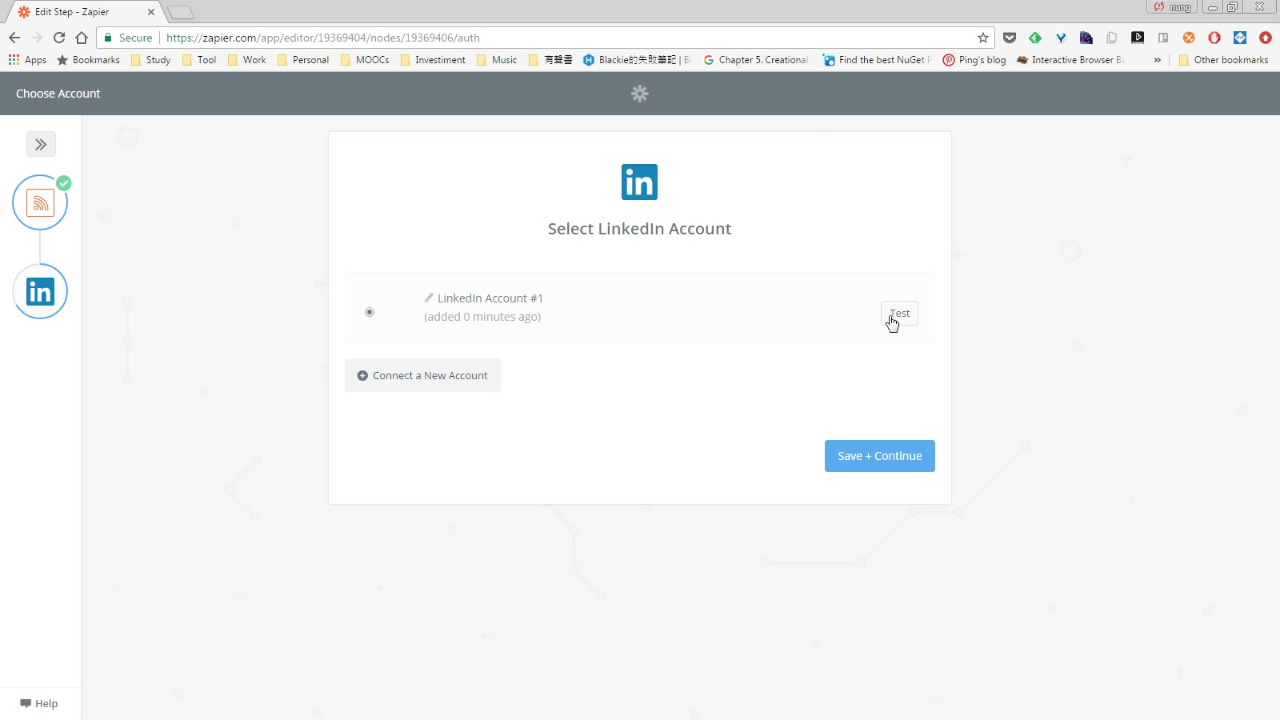Screen dimensions: 1280x720
Task: Click the zapier.com address bar URL
Action: 323,38
